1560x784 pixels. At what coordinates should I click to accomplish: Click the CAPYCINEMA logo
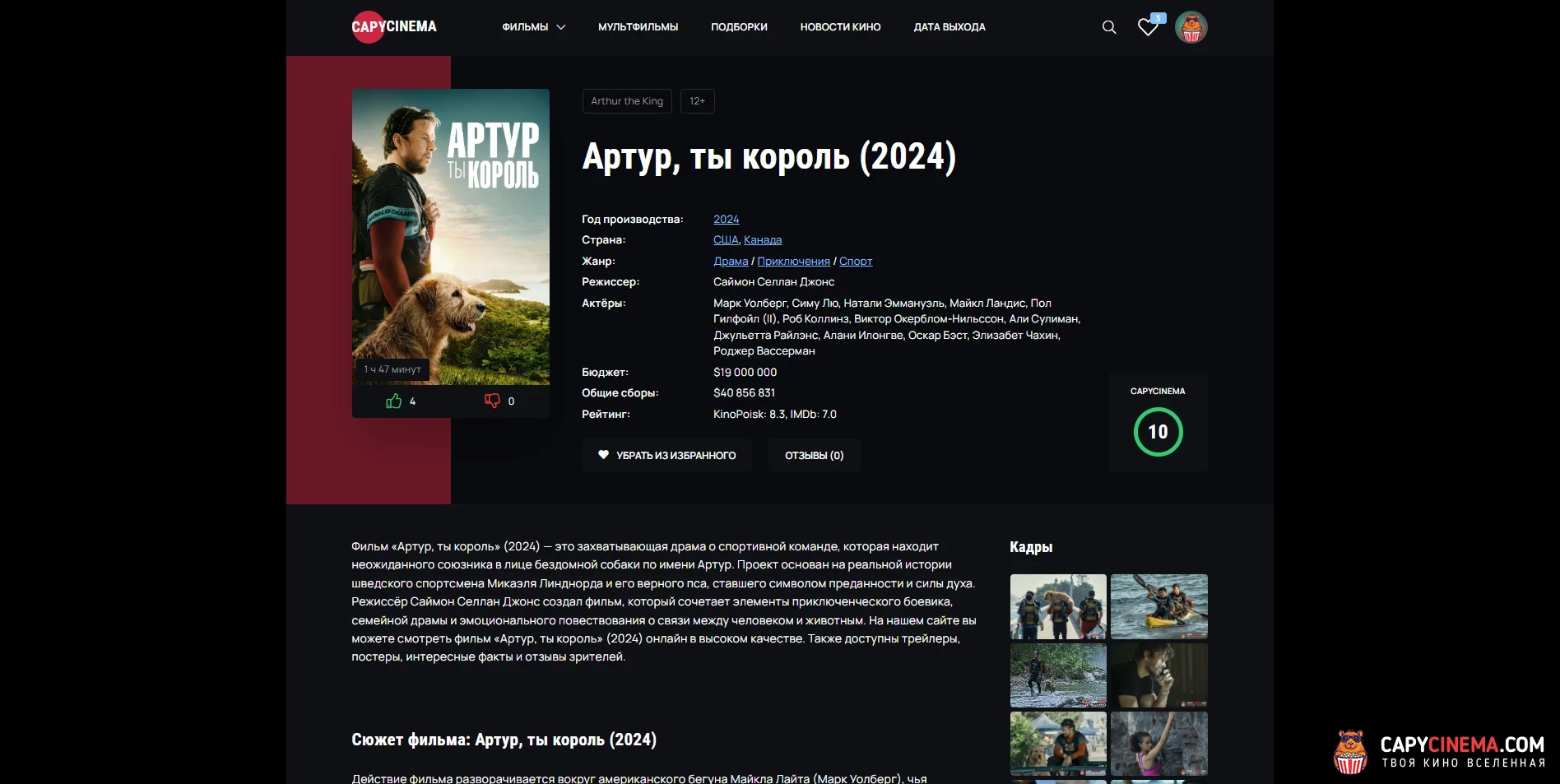click(394, 26)
